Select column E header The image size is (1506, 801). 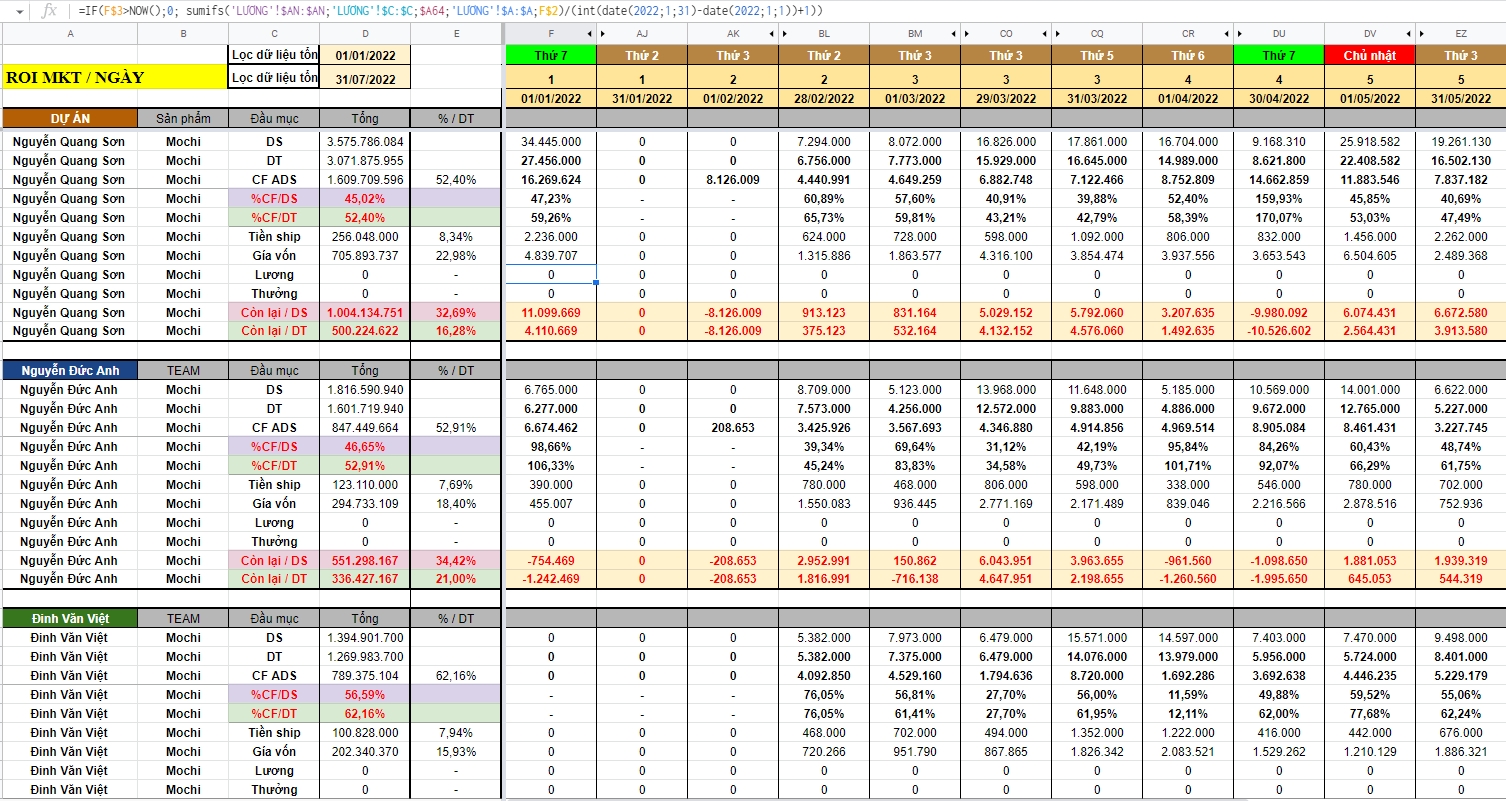click(x=456, y=34)
